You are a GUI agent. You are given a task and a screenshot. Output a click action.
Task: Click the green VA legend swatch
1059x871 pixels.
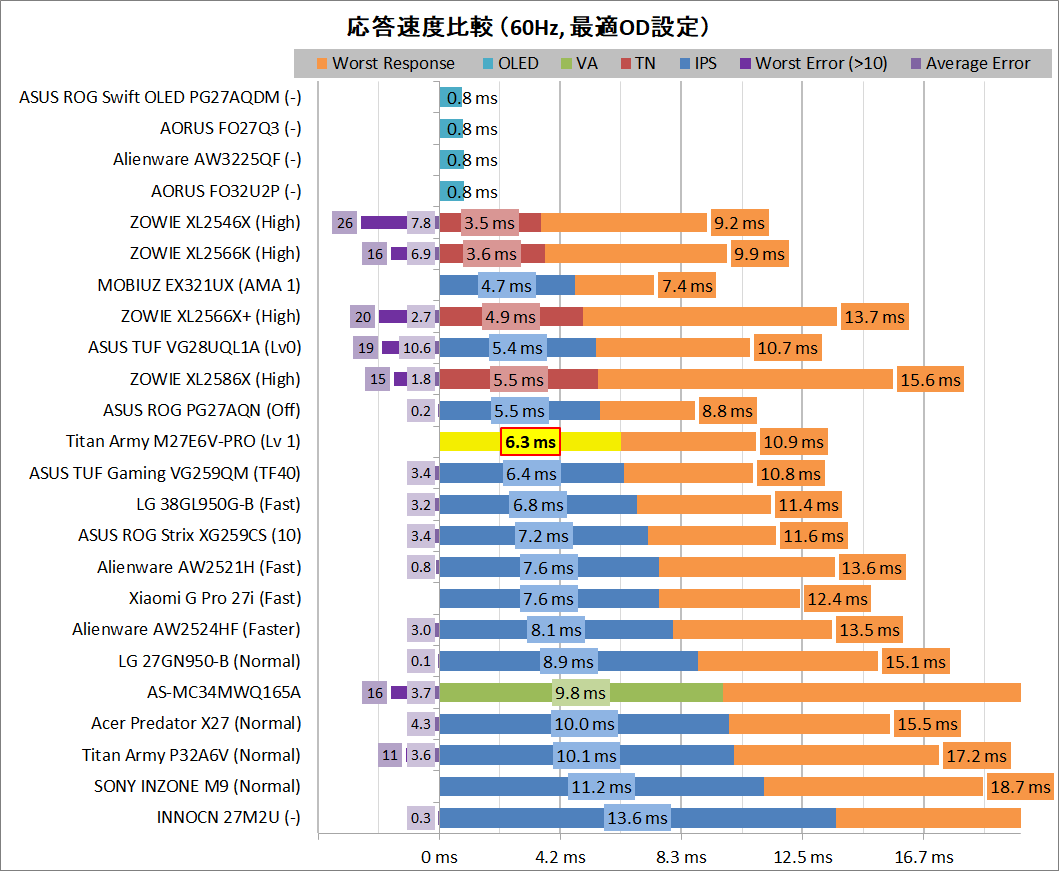point(567,63)
